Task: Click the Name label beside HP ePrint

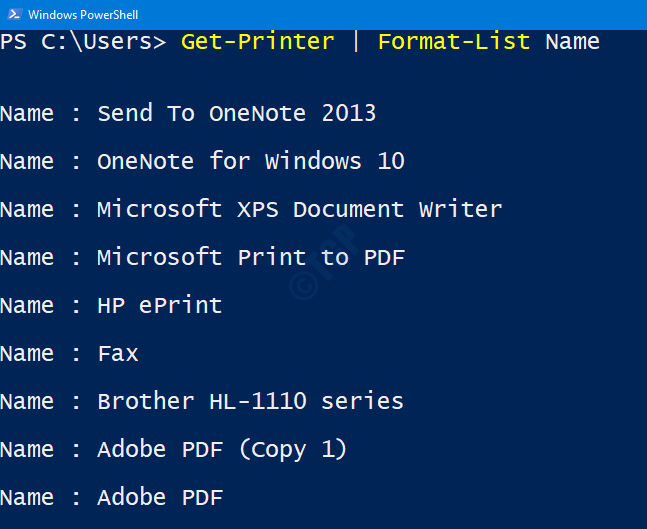Action: coord(27,305)
